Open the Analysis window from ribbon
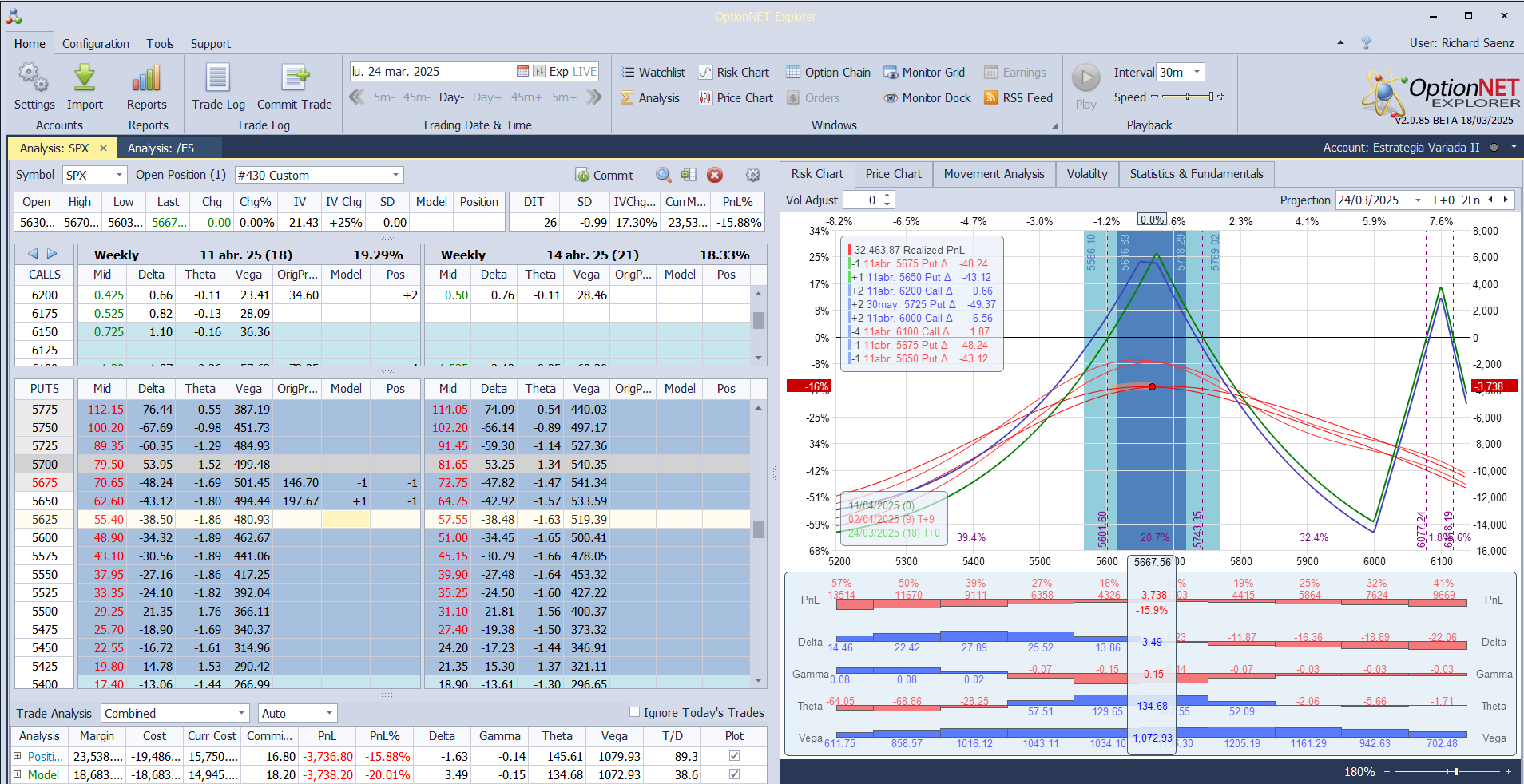Viewport: 1524px width, 784px height. [x=650, y=97]
